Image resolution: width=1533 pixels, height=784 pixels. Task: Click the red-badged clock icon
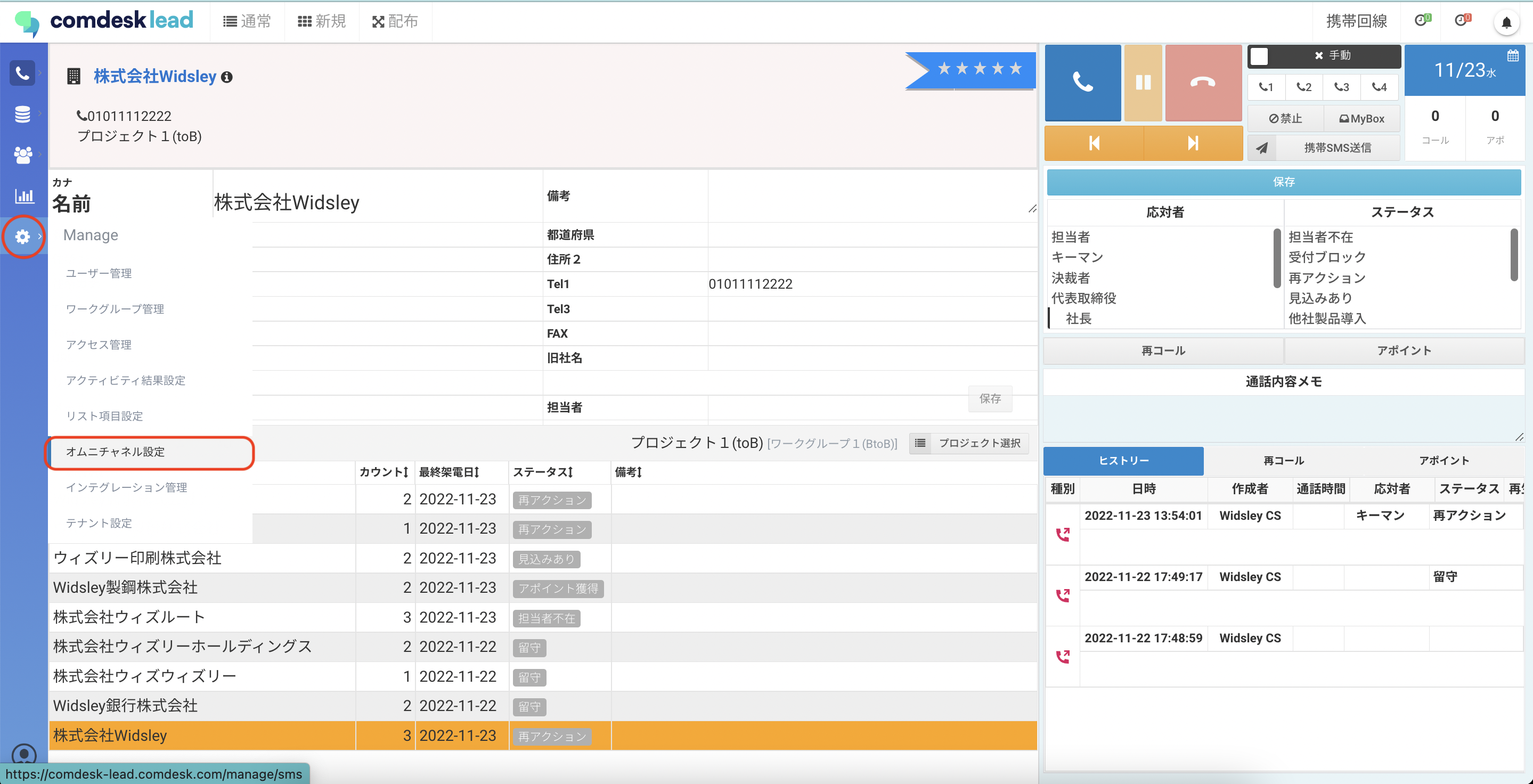(1462, 21)
